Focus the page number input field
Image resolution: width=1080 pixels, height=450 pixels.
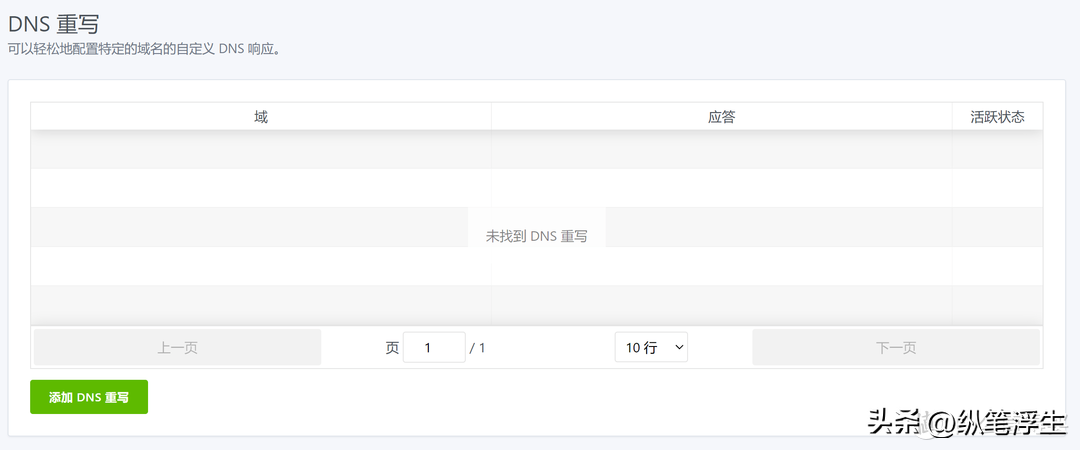coord(434,347)
